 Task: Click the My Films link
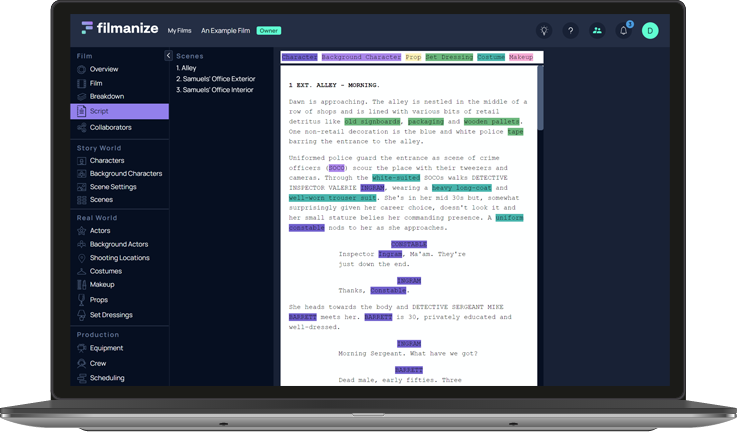[180, 31]
